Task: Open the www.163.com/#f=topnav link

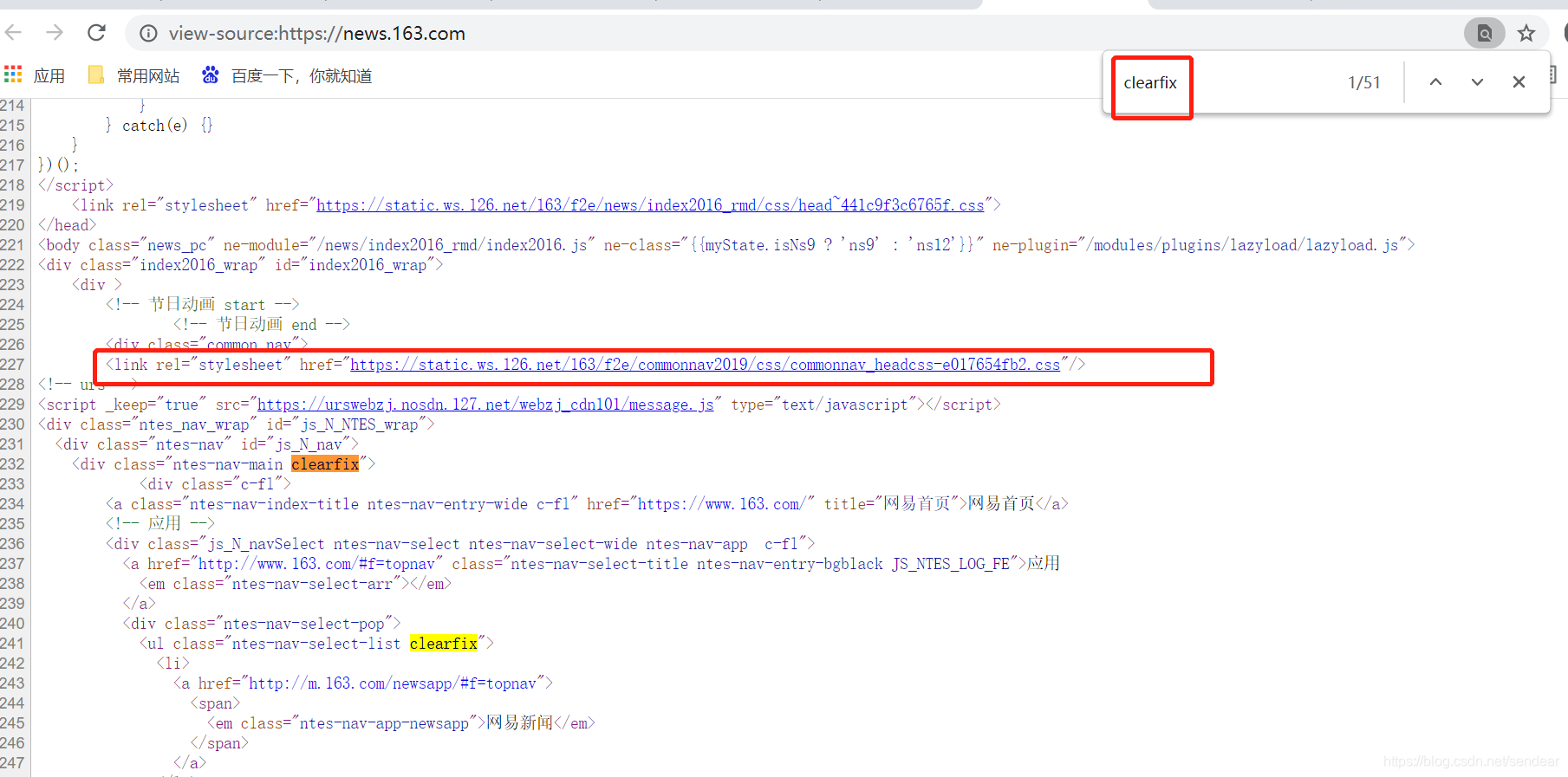Action: click(x=316, y=564)
